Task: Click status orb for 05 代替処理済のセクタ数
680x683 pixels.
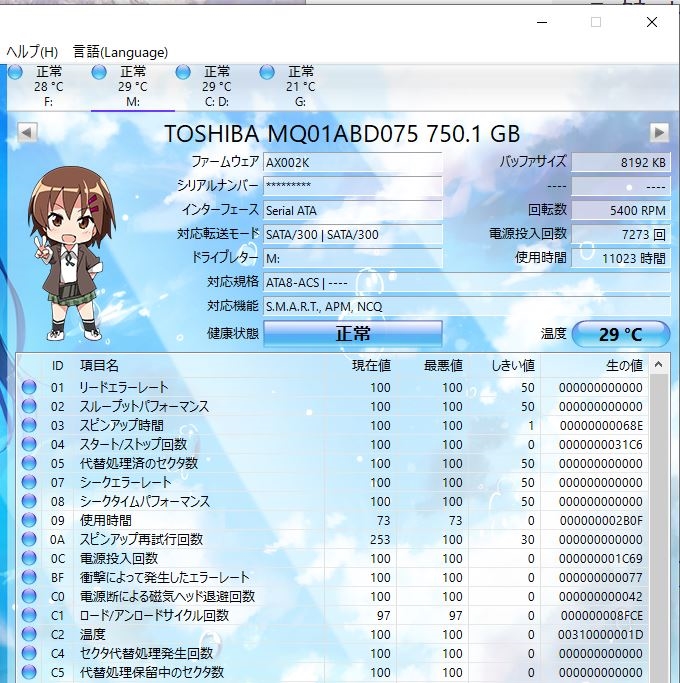Action: click(29, 463)
